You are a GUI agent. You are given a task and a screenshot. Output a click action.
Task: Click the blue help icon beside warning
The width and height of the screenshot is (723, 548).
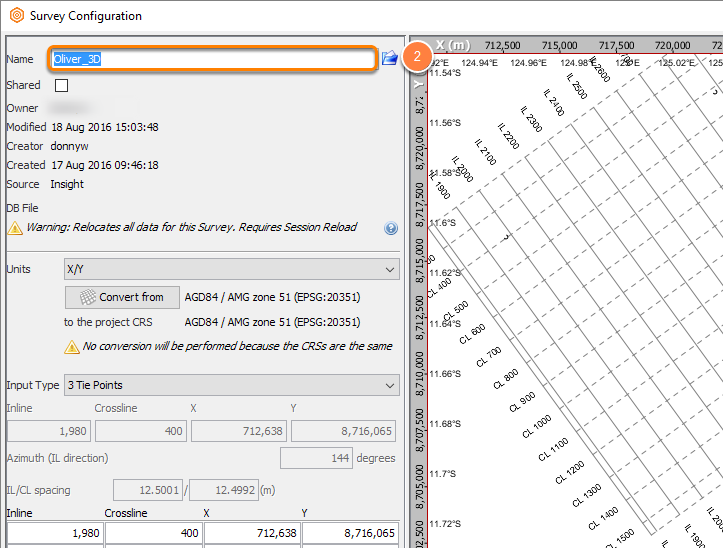pyautogui.click(x=391, y=228)
